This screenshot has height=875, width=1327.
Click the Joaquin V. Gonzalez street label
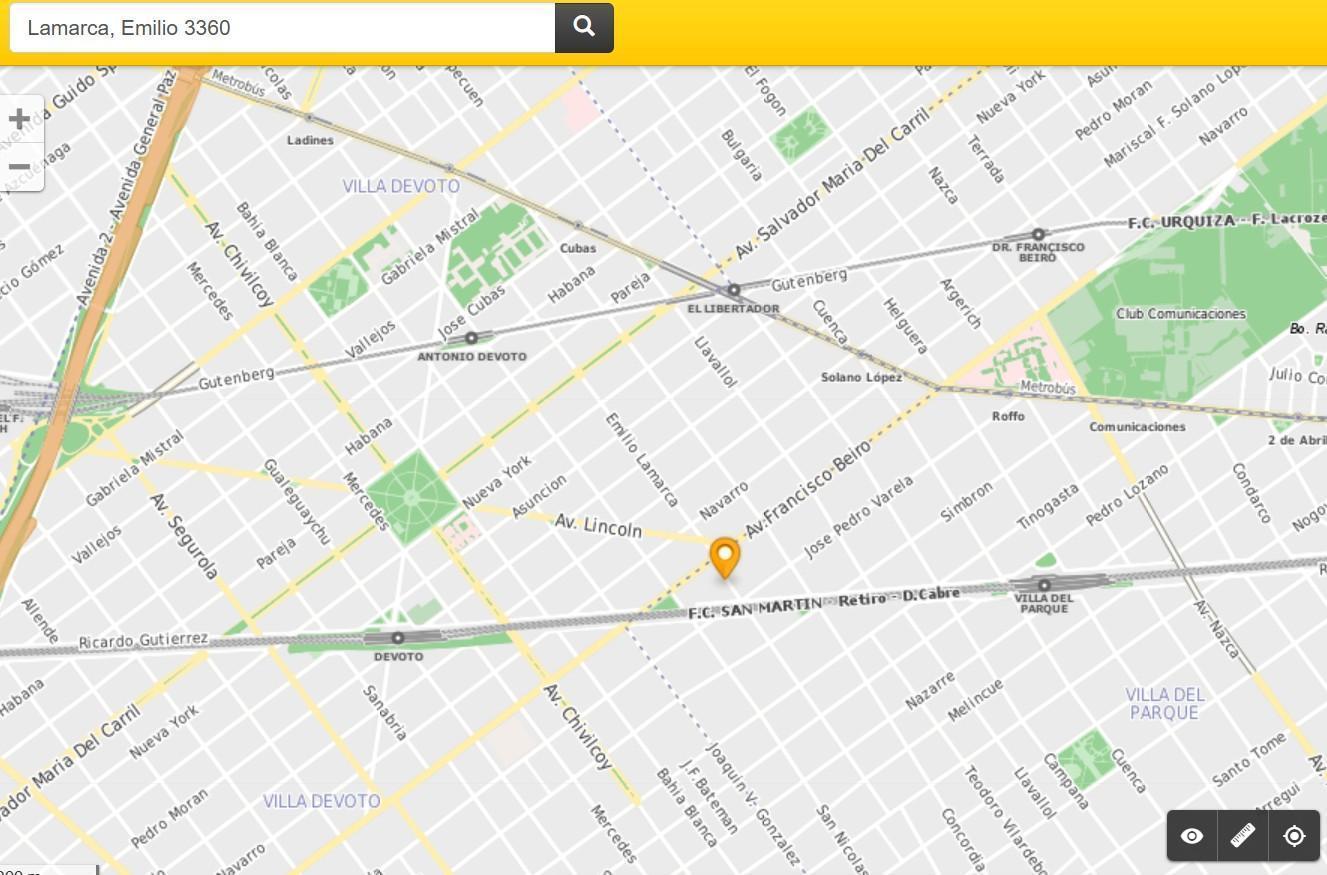(x=754, y=803)
